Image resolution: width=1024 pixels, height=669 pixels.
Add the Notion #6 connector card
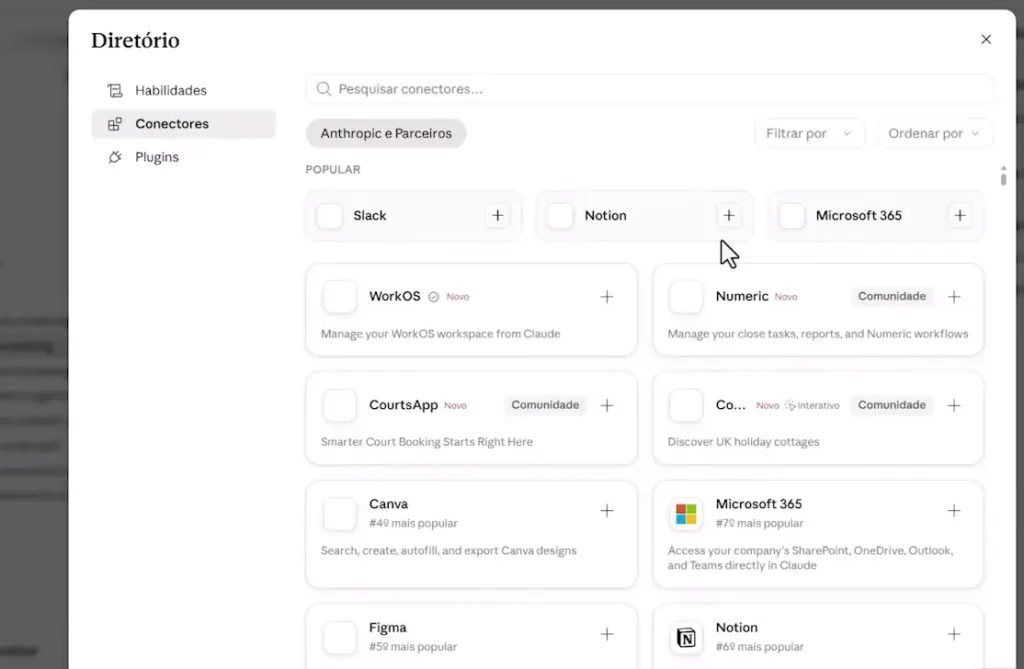(954, 634)
